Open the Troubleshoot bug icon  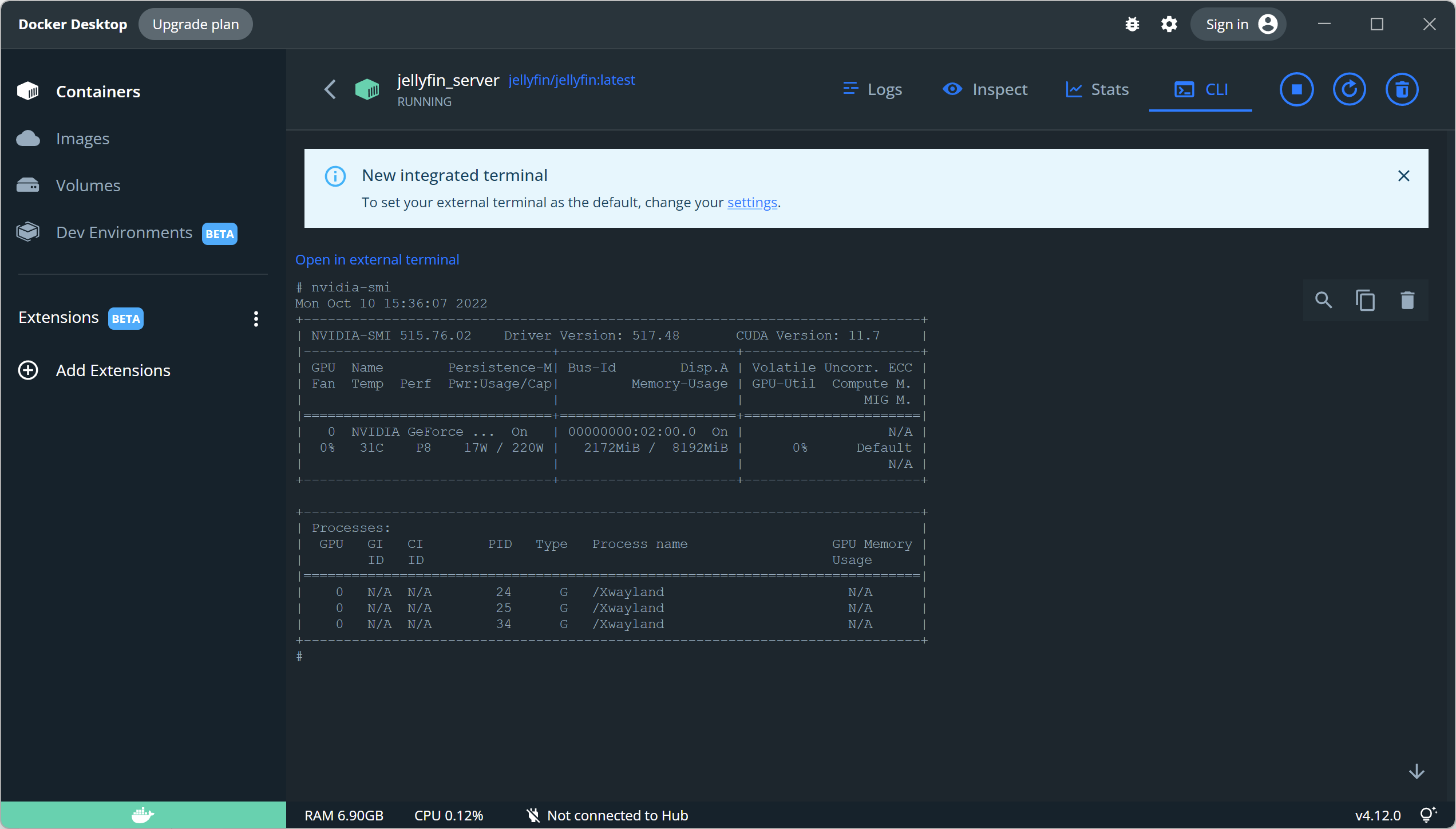click(1133, 24)
